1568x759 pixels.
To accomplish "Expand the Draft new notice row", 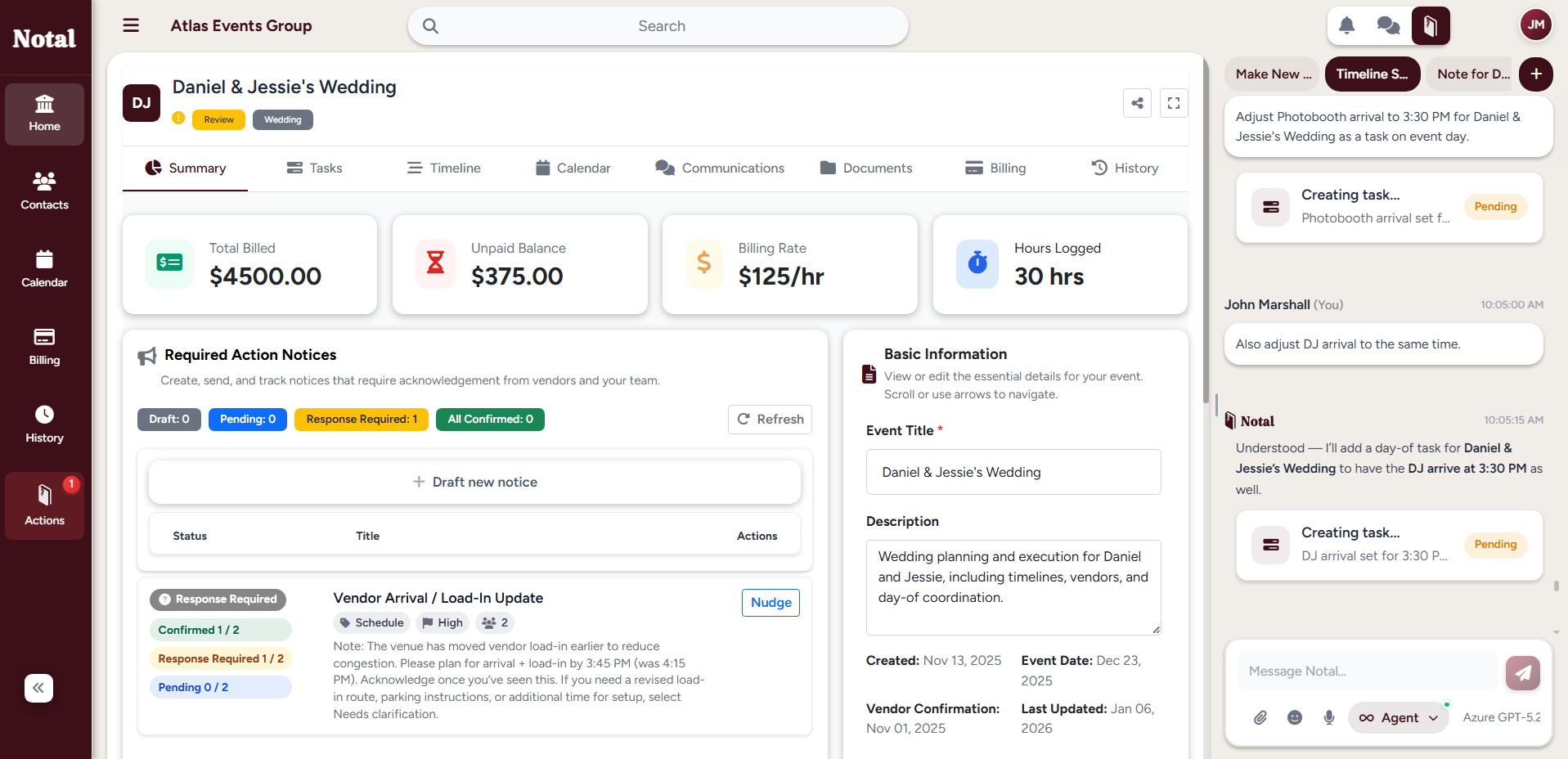I will 474,482.
